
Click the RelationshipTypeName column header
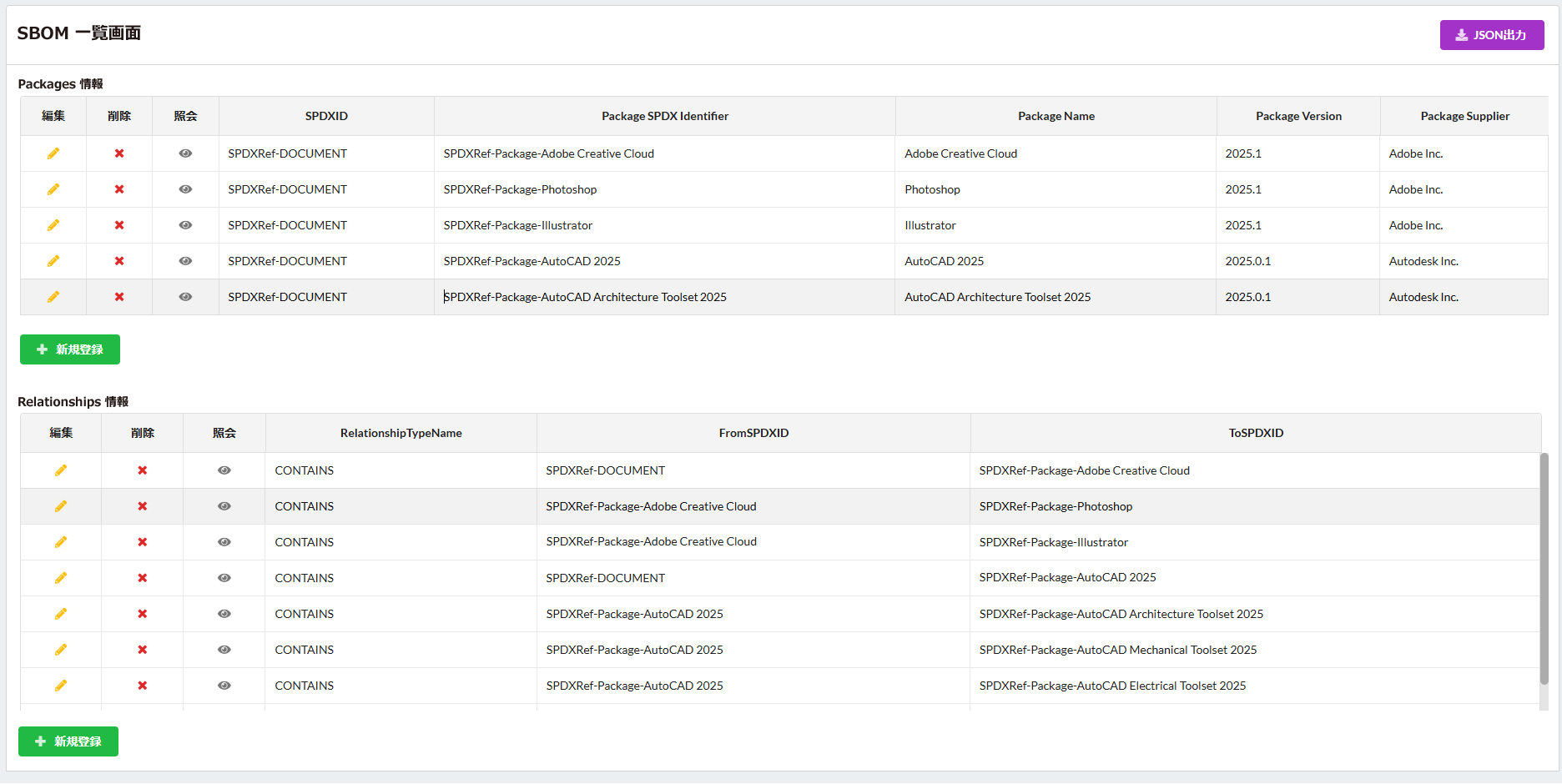tap(401, 433)
